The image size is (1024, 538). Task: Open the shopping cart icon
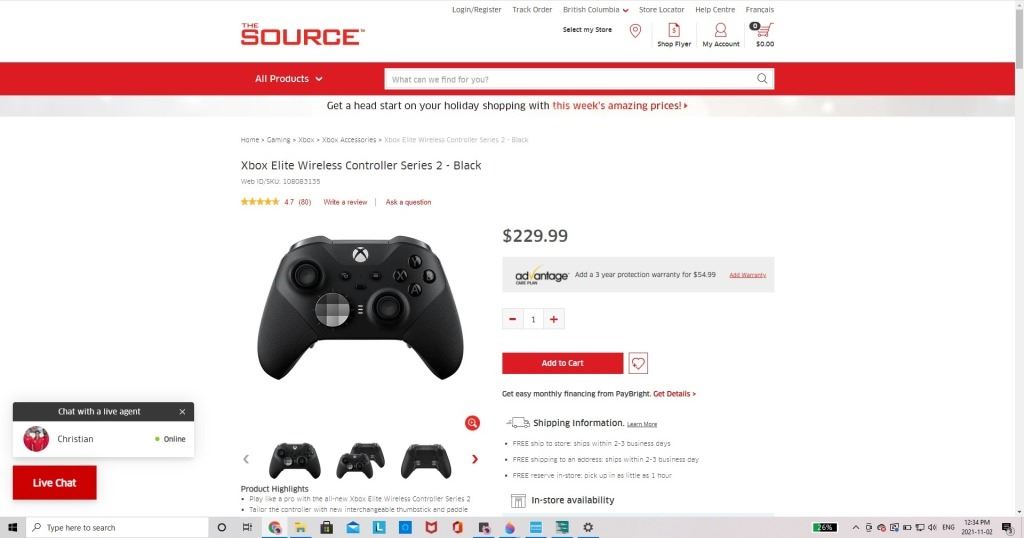763,29
